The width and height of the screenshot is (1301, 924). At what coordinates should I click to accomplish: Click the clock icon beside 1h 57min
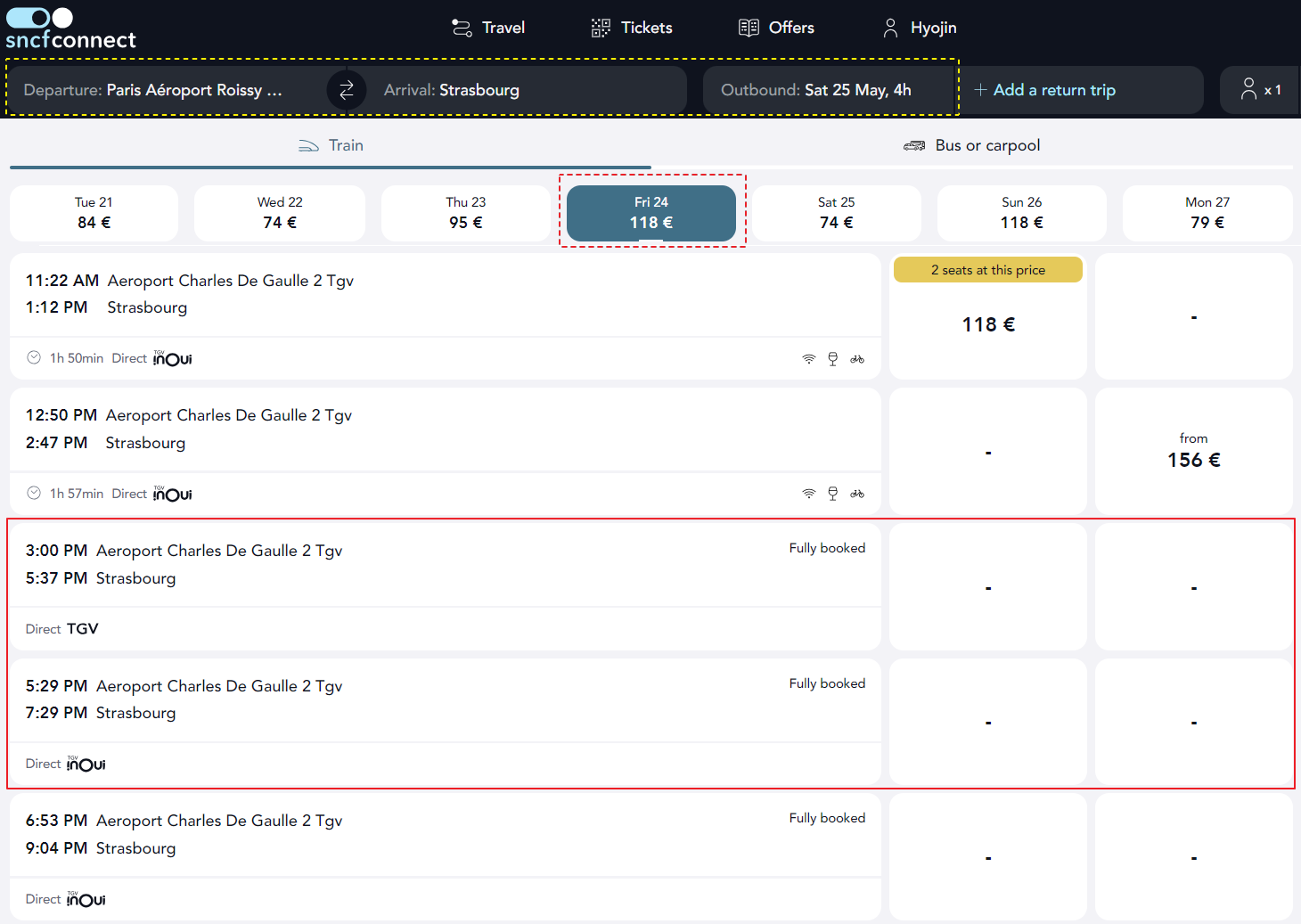pyautogui.click(x=34, y=493)
